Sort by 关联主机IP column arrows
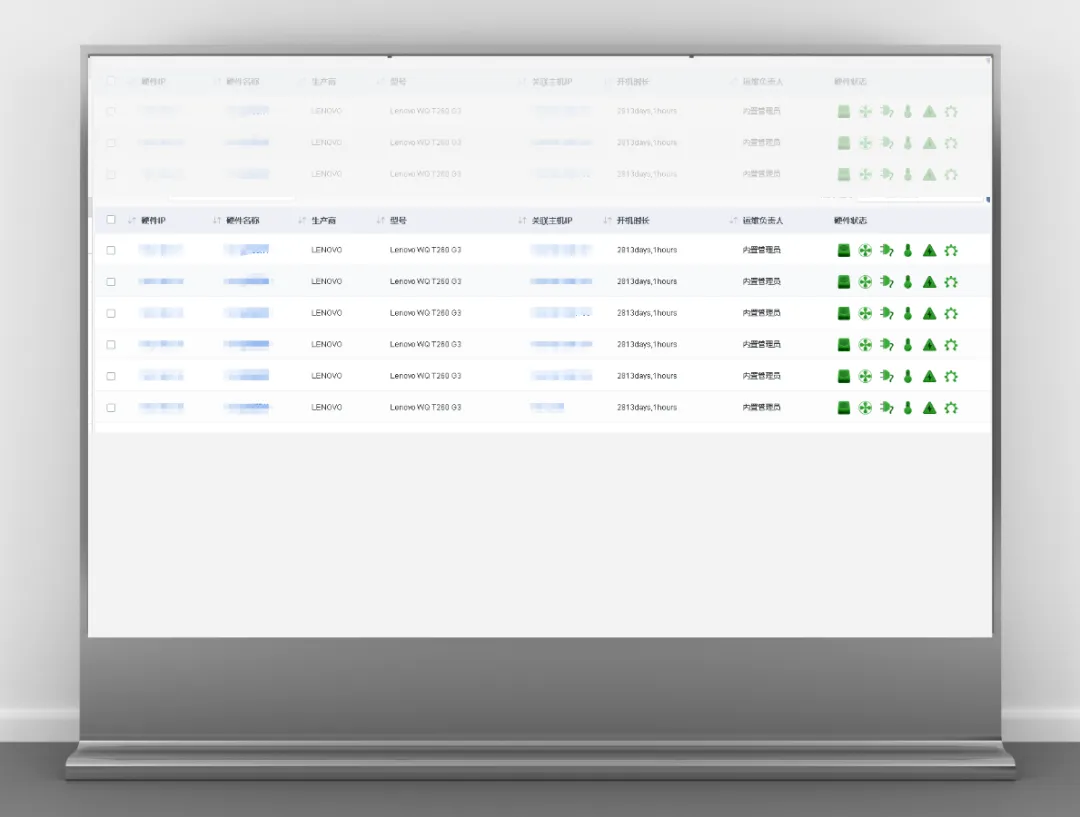This screenshot has width=1080, height=817. (x=522, y=220)
